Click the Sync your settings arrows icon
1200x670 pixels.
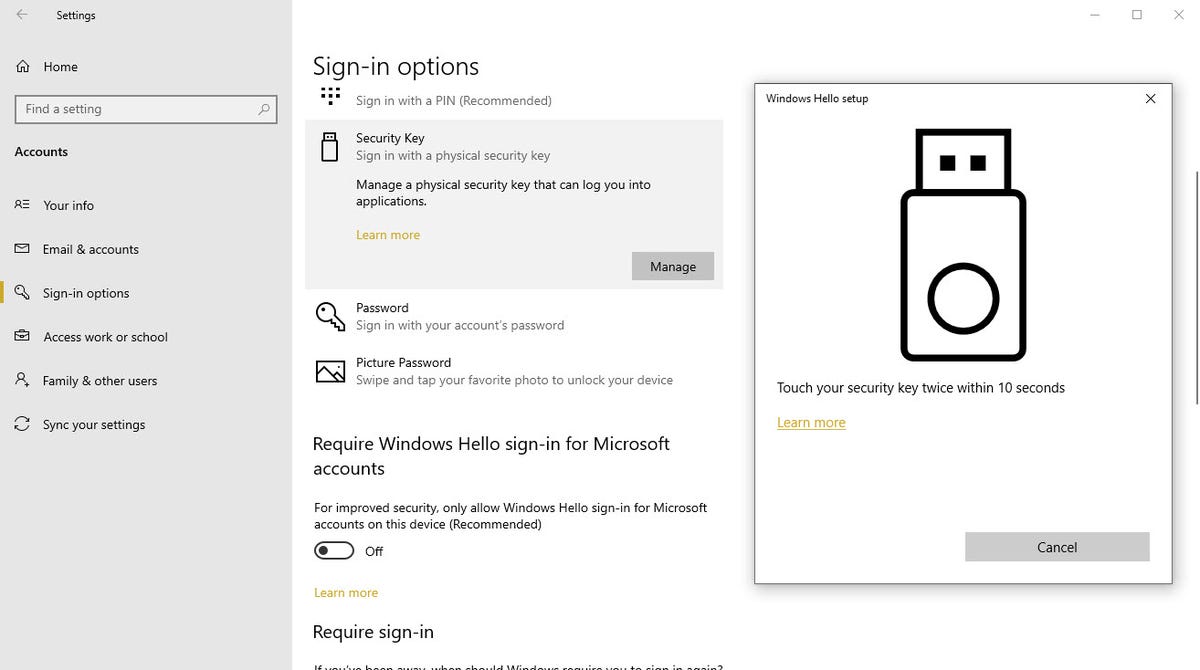(x=22, y=425)
